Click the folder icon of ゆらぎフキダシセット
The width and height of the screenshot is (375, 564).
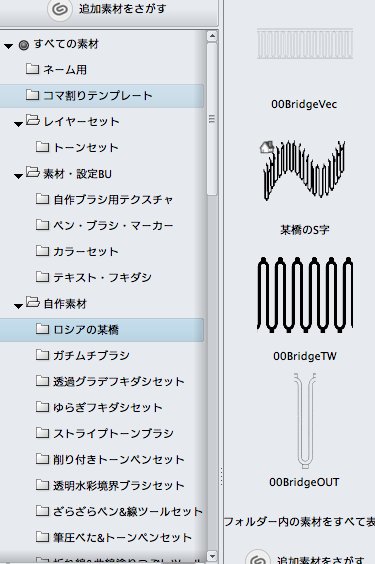[42, 407]
